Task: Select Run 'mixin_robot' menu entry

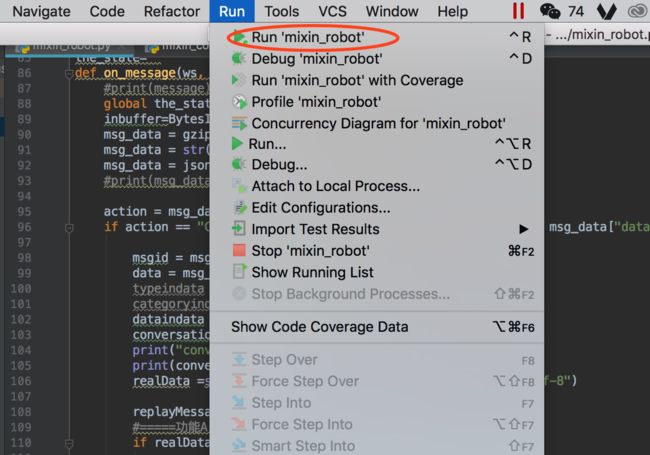Action: pyautogui.click(x=377, y=37)
